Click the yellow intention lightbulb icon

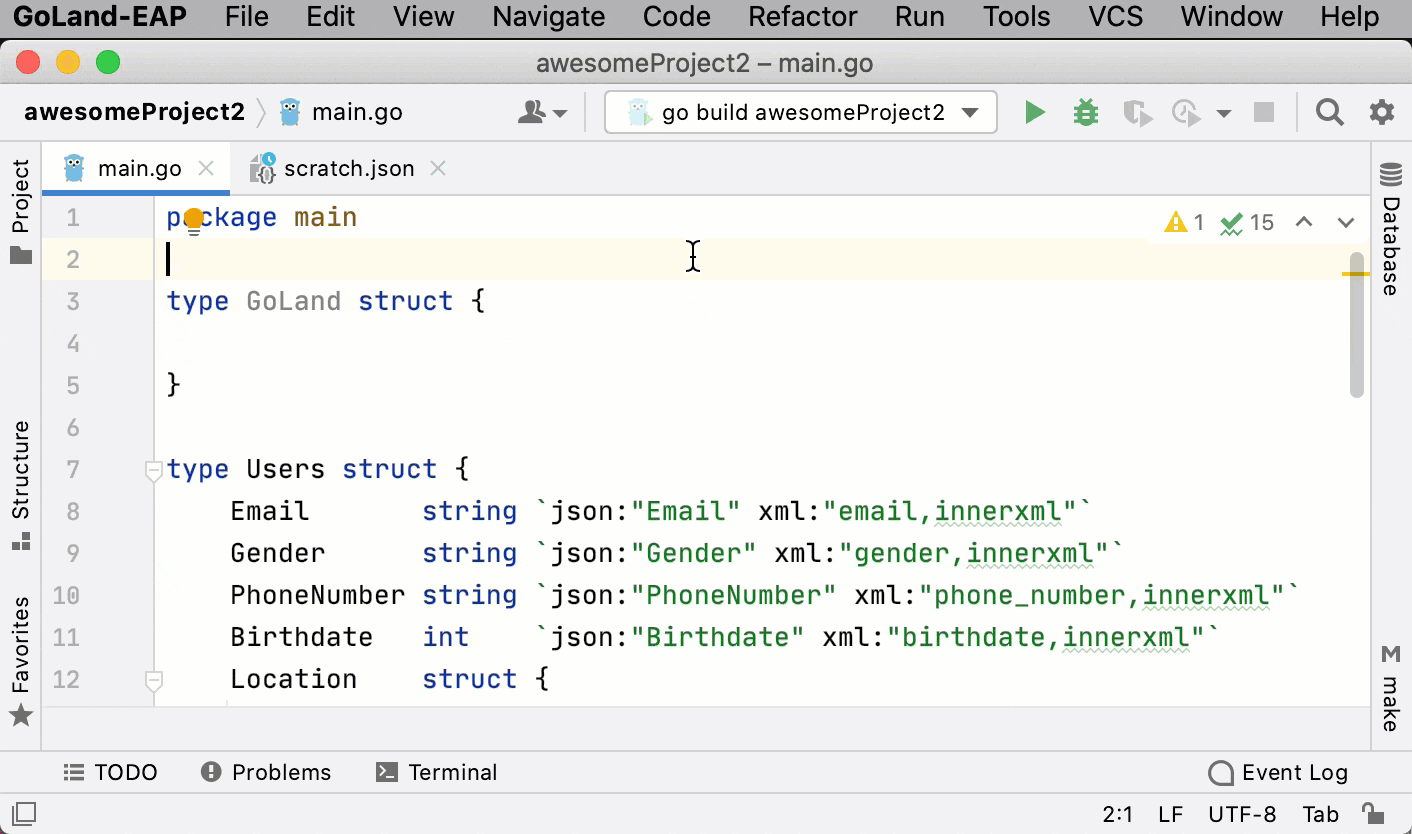tap(194, 220)
